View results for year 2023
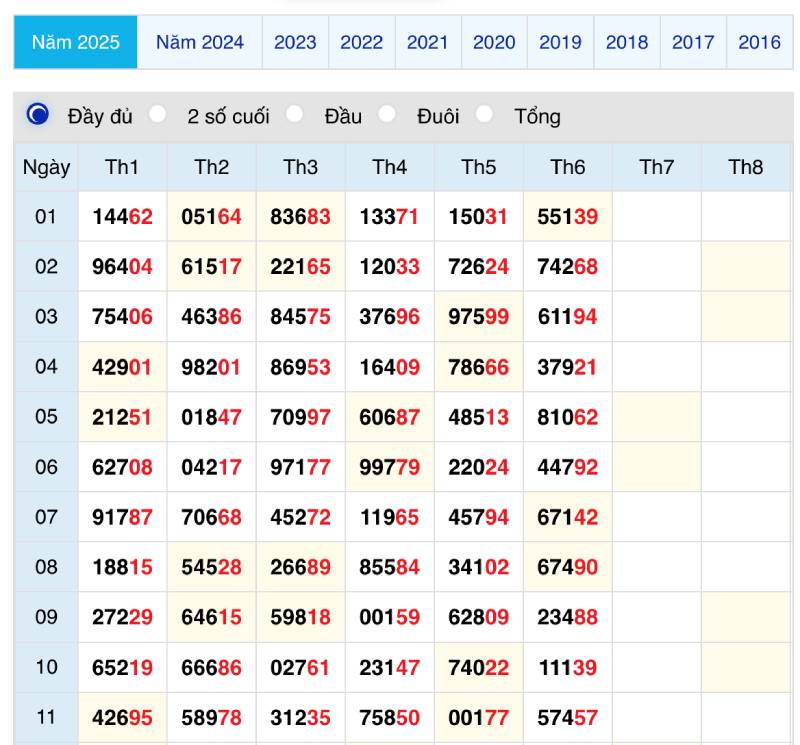 295,42
